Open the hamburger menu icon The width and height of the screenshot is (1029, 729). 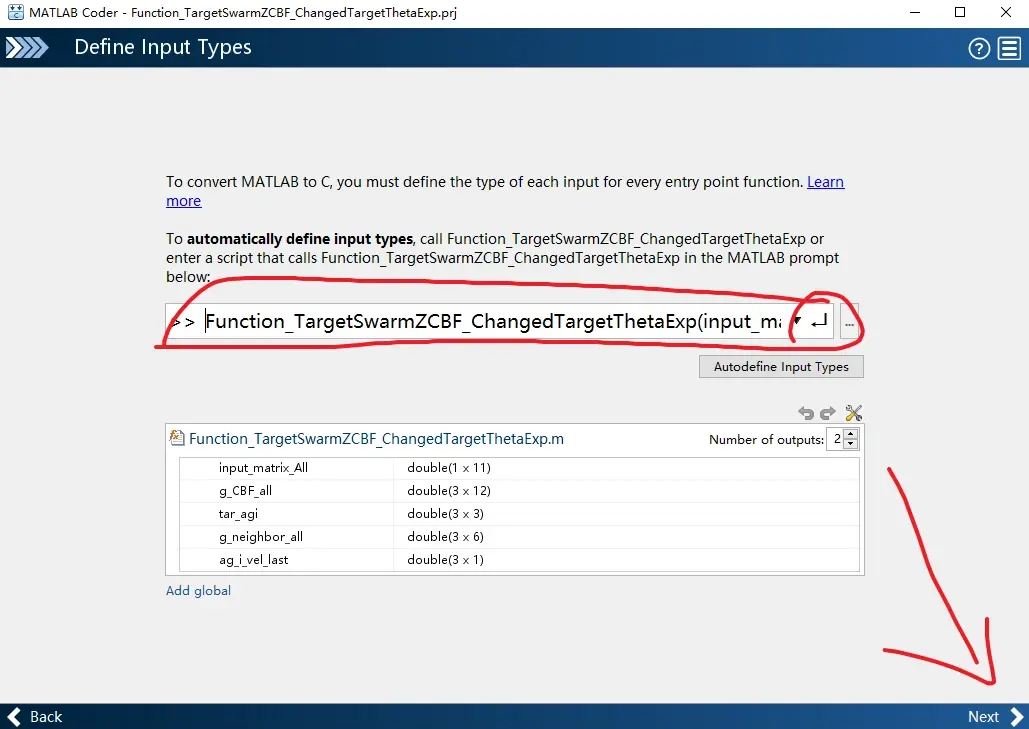pos(1009,48)
